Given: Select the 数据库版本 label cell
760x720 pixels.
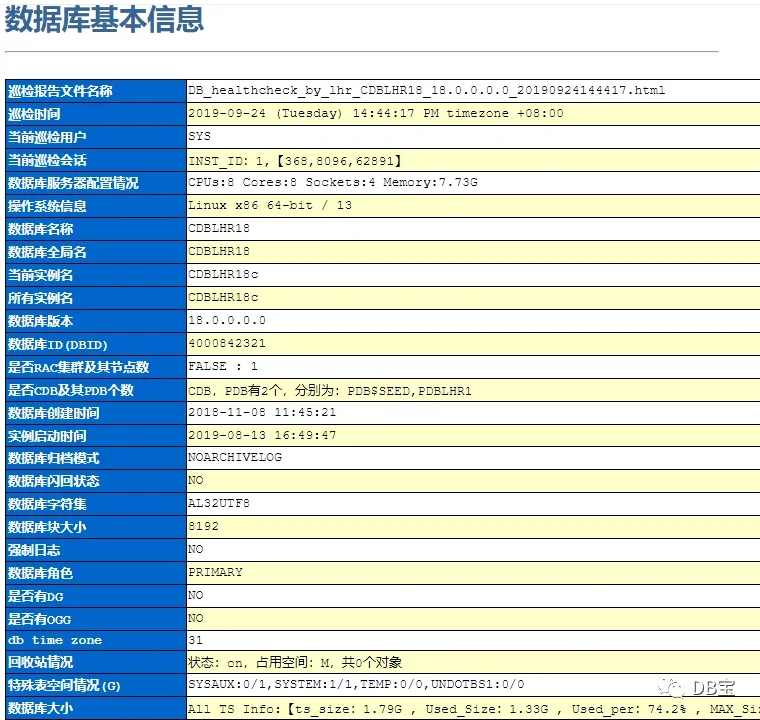Looking at the screenshot, I should (x=96, y=321).
